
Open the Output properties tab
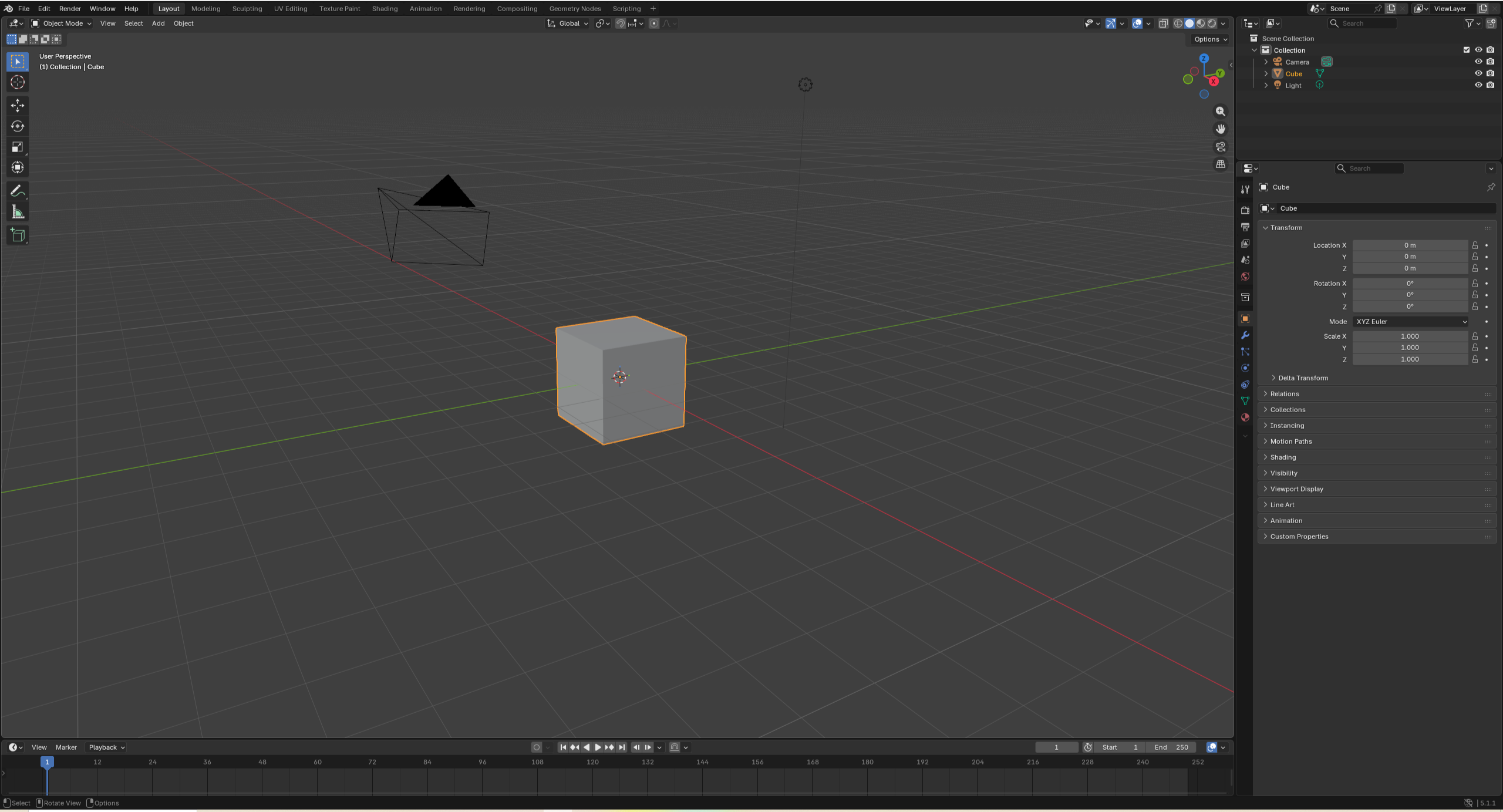[1245, 227]
